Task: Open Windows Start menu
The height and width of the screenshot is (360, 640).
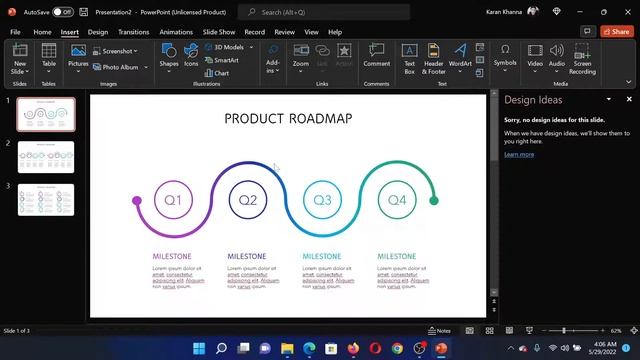Action: (x=199, y=348)
